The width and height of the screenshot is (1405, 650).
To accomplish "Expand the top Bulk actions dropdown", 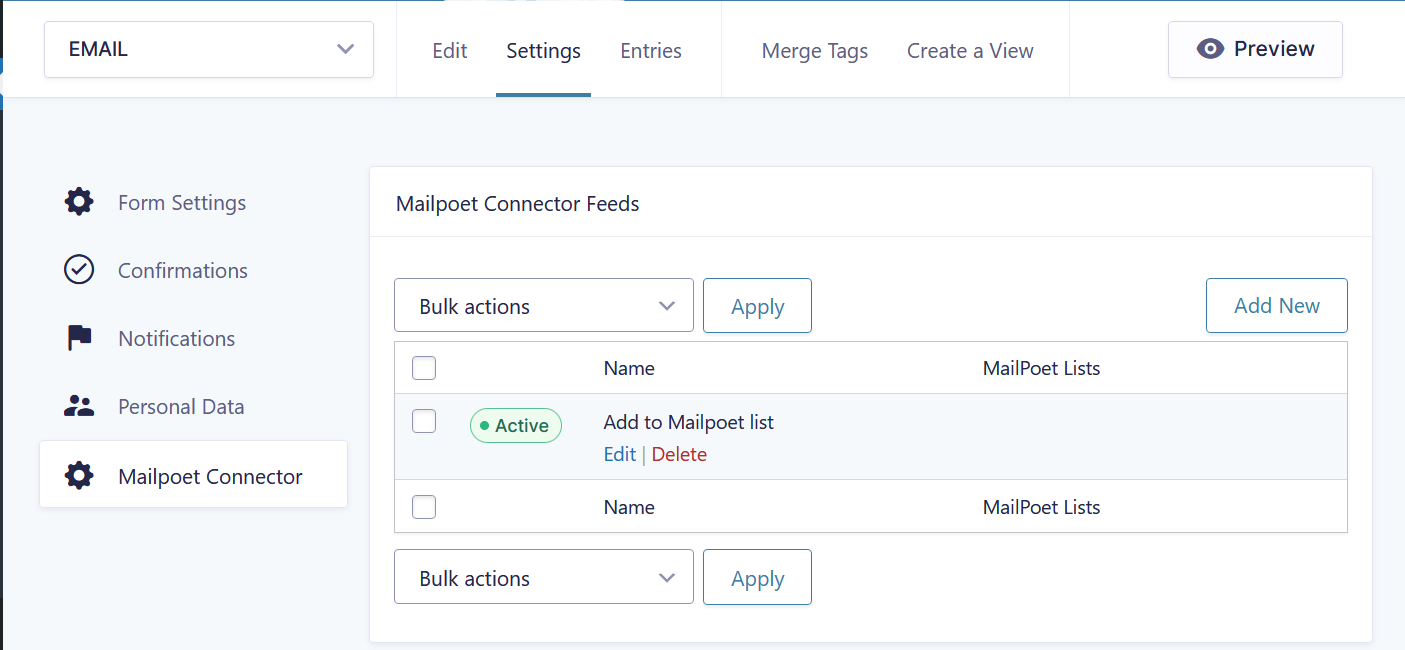I will 543,305.
